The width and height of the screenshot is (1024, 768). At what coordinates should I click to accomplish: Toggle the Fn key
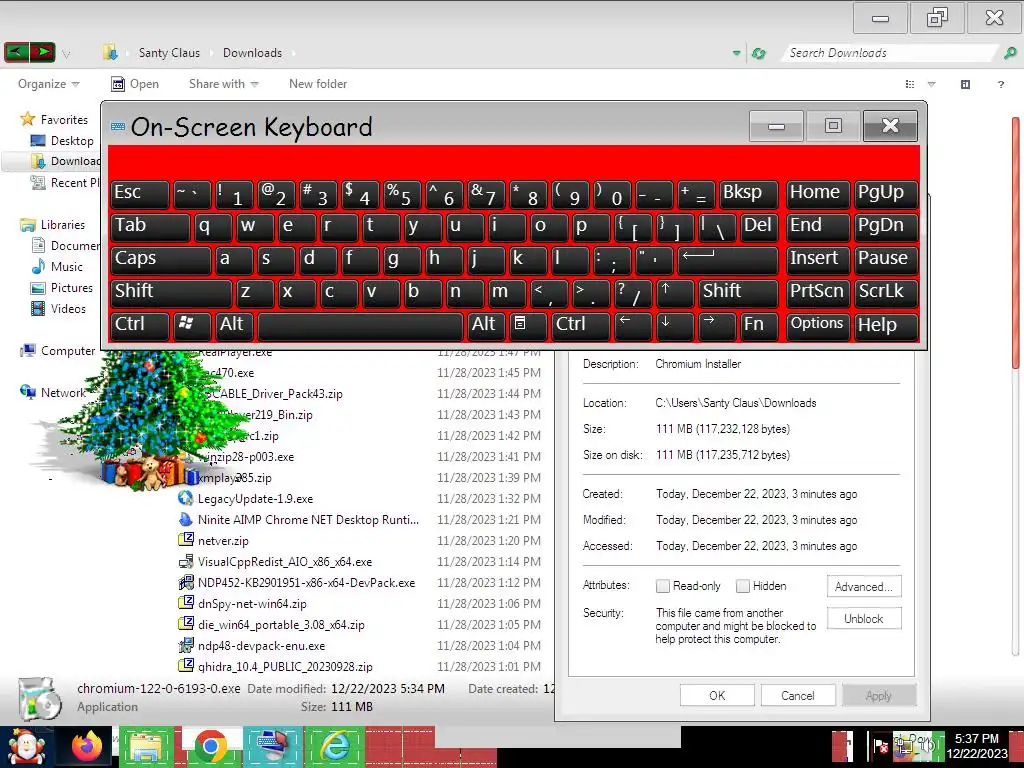tap(759, 325)
